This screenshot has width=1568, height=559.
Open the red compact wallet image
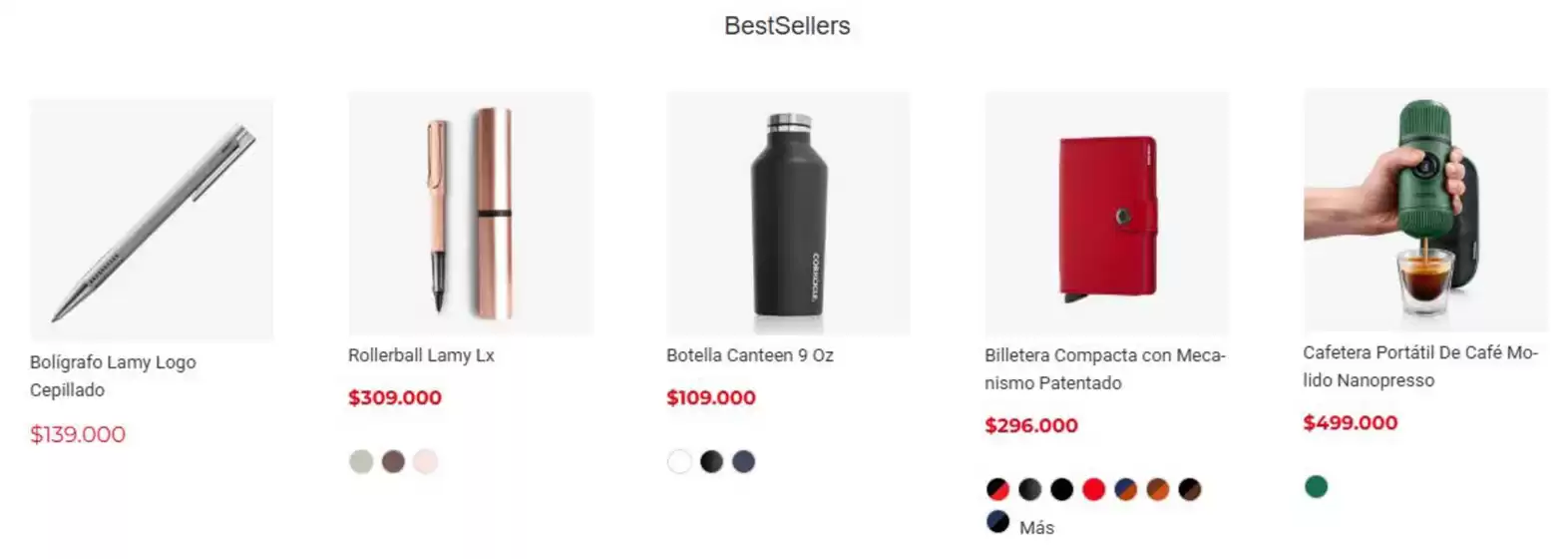pos(1106,213)
